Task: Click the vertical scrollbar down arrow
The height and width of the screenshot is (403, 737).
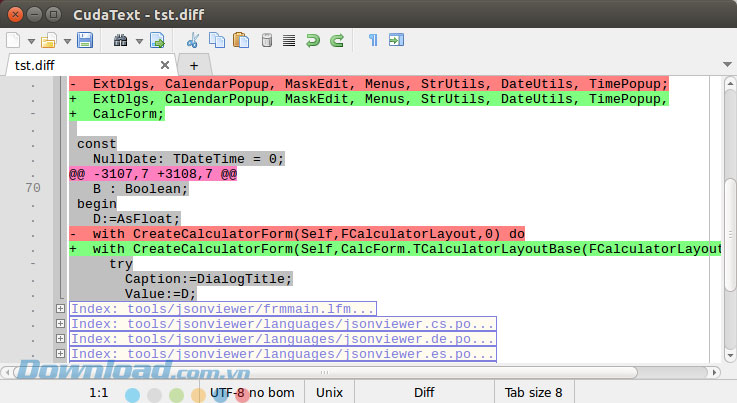Action: coord(730,356)
